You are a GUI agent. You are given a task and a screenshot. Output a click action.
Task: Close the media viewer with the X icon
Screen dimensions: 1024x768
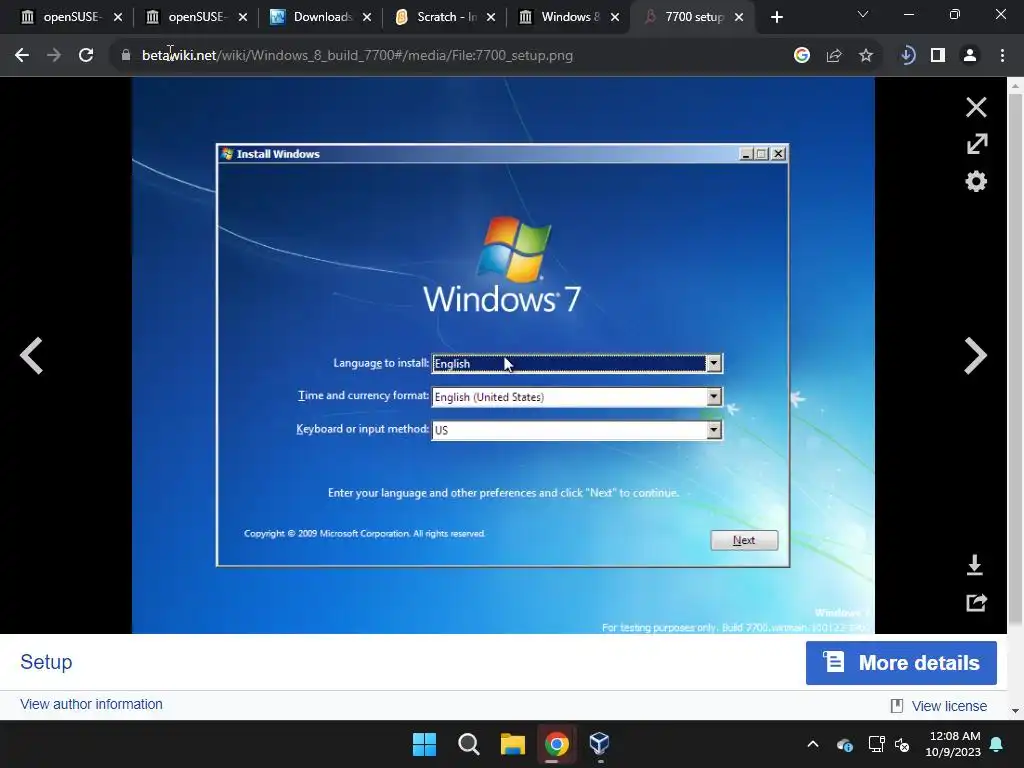976,107
